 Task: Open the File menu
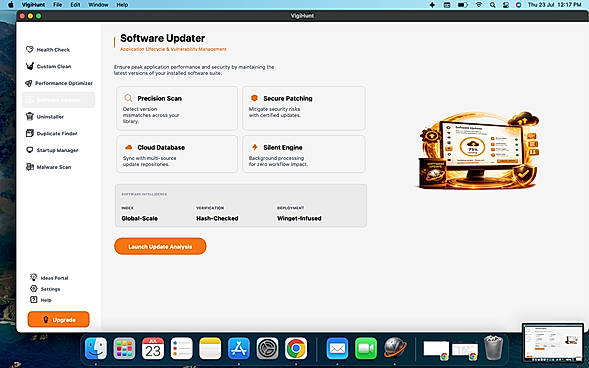pyautogui.click(x=57, y=5)
